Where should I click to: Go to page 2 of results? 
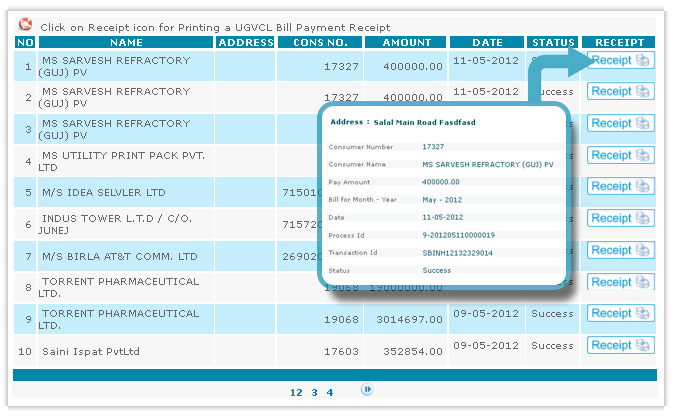point(299,392)
